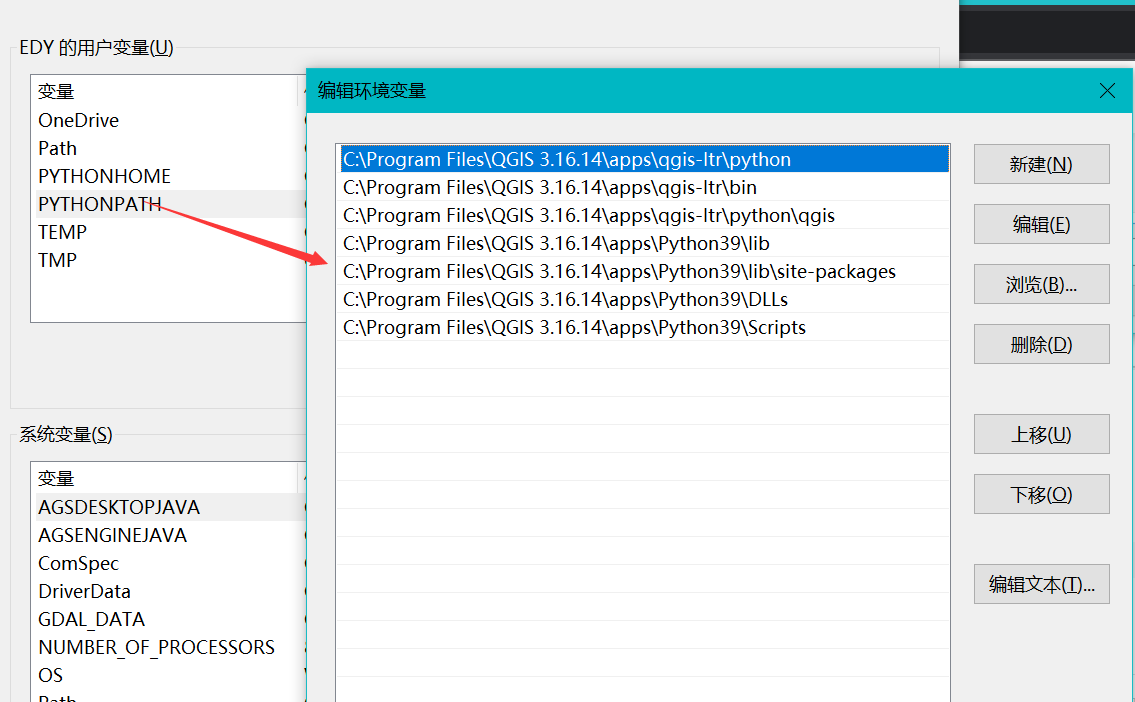Select the PYTHONHOME user variable
This screenshot has width=1135, height=702.
[x=104, y=175]
